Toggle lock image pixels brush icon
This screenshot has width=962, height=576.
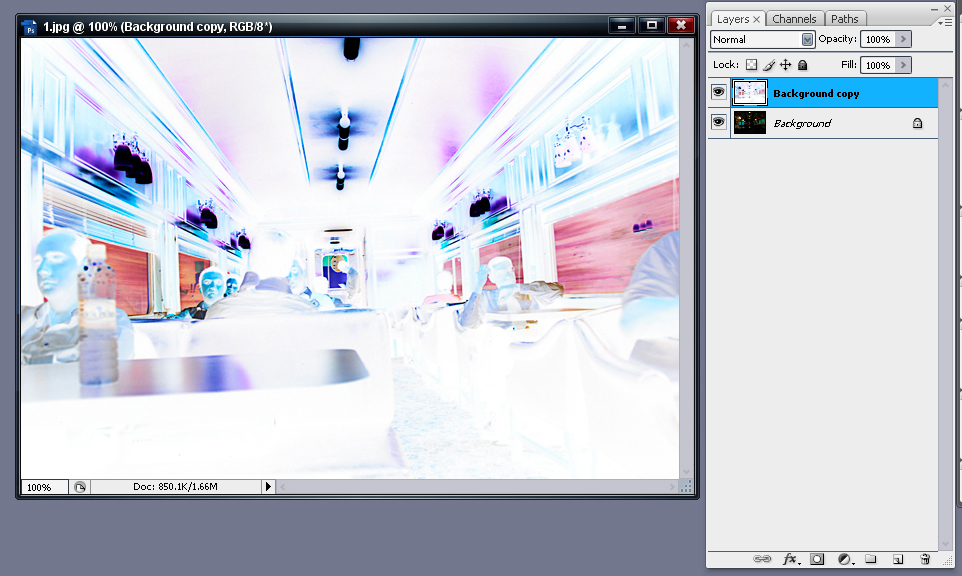[x=769, y=65]
